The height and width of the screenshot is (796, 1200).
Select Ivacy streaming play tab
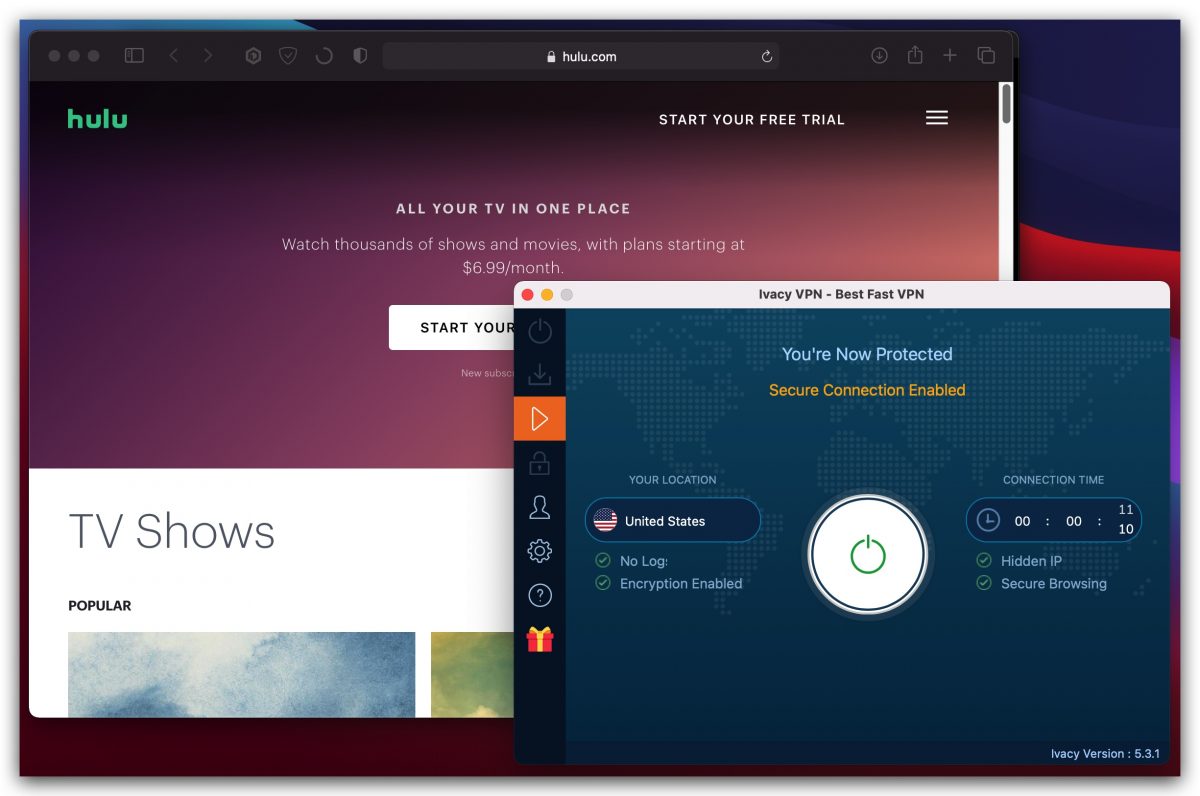540,419
